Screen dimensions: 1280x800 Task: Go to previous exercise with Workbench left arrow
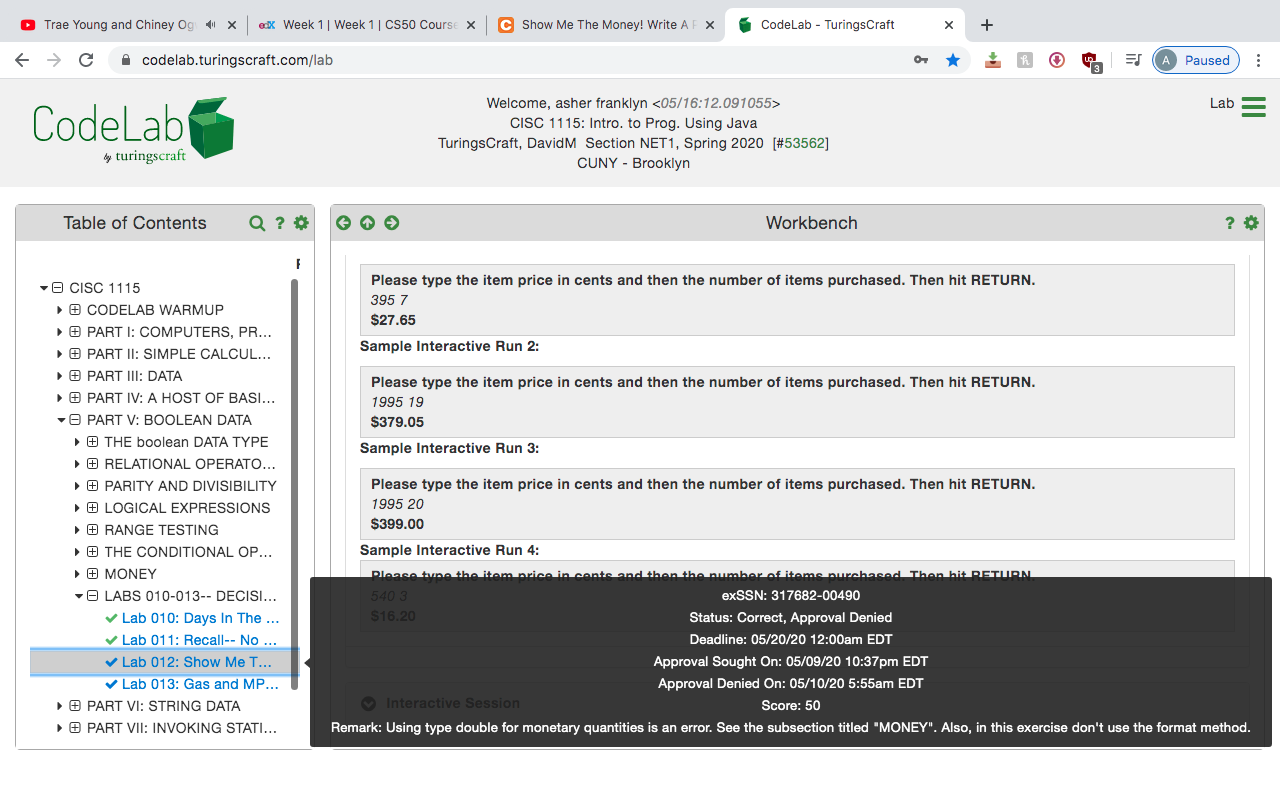[x=344, y=223]
